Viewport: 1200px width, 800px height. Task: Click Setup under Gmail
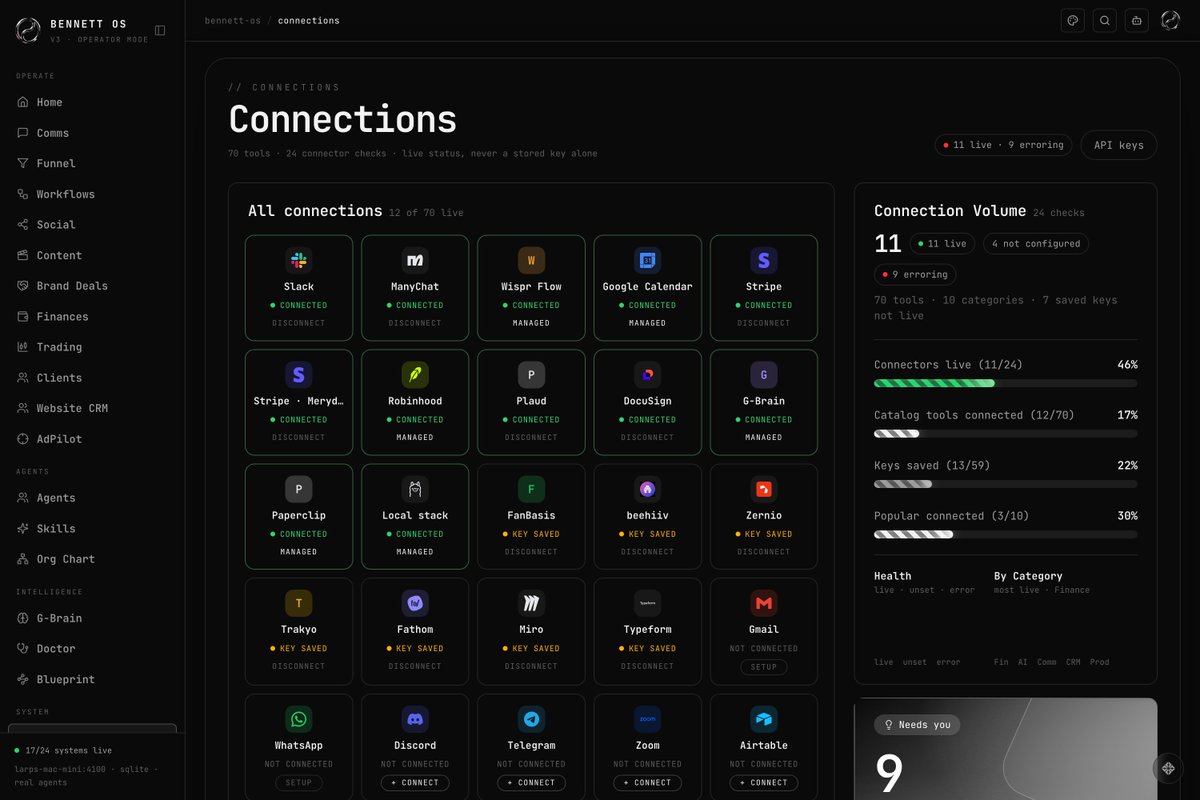pyautogui.click(x=763, y=667)
